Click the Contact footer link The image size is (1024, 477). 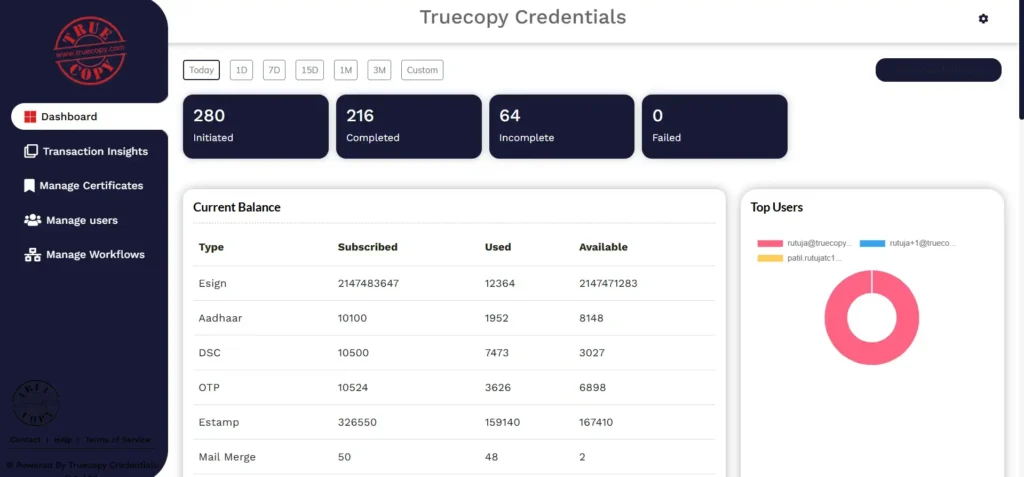tap(25, 440)
